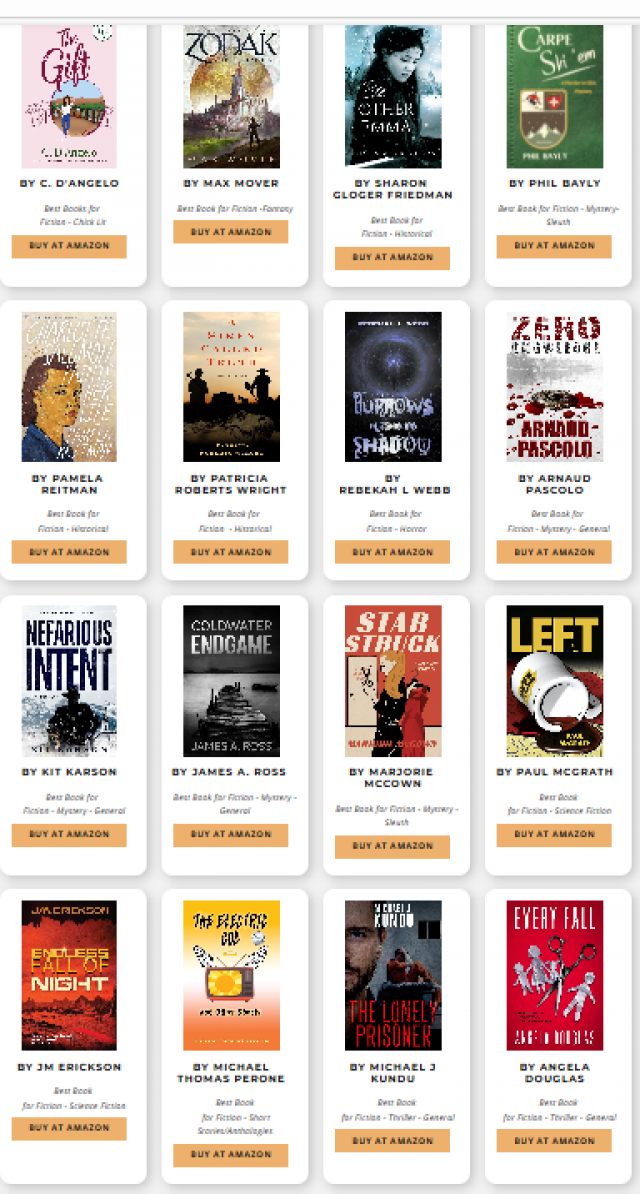Buy Michael Thomas Perone's book at Amazon
Image resolution: width=640 pixels, height=1194 pixels.
point(231,1154)
